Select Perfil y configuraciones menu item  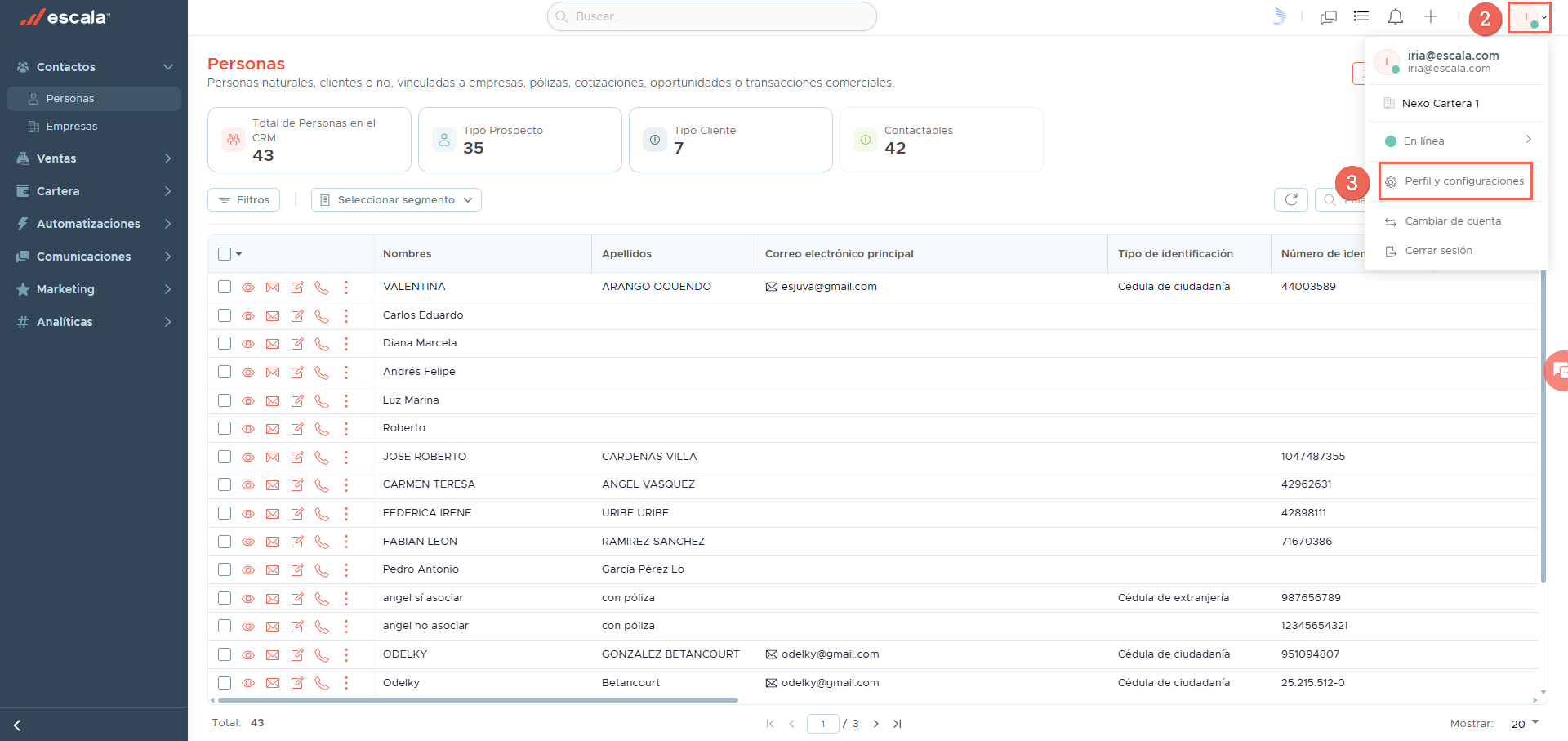point(1455,181)
